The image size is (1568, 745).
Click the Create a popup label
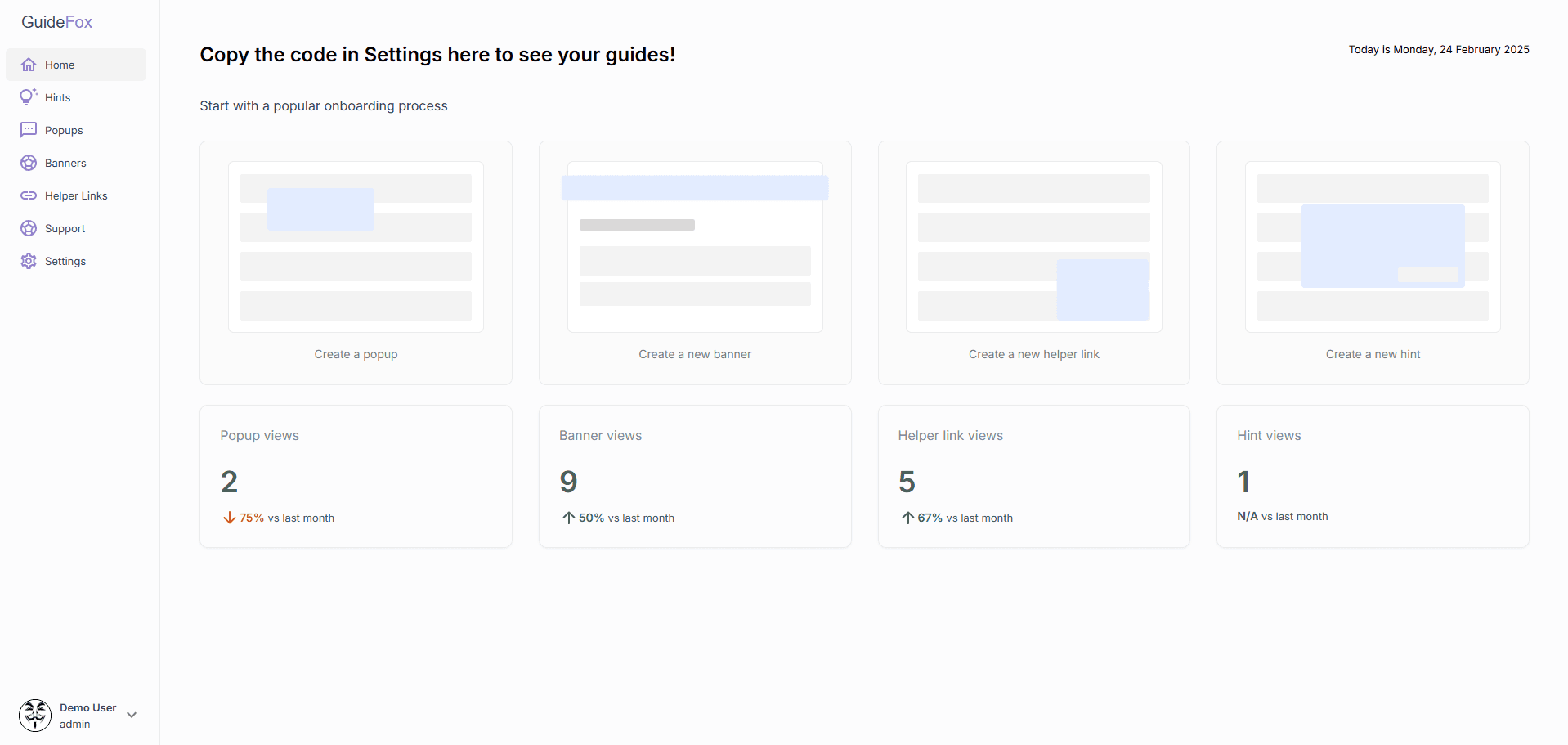[356, 354]
